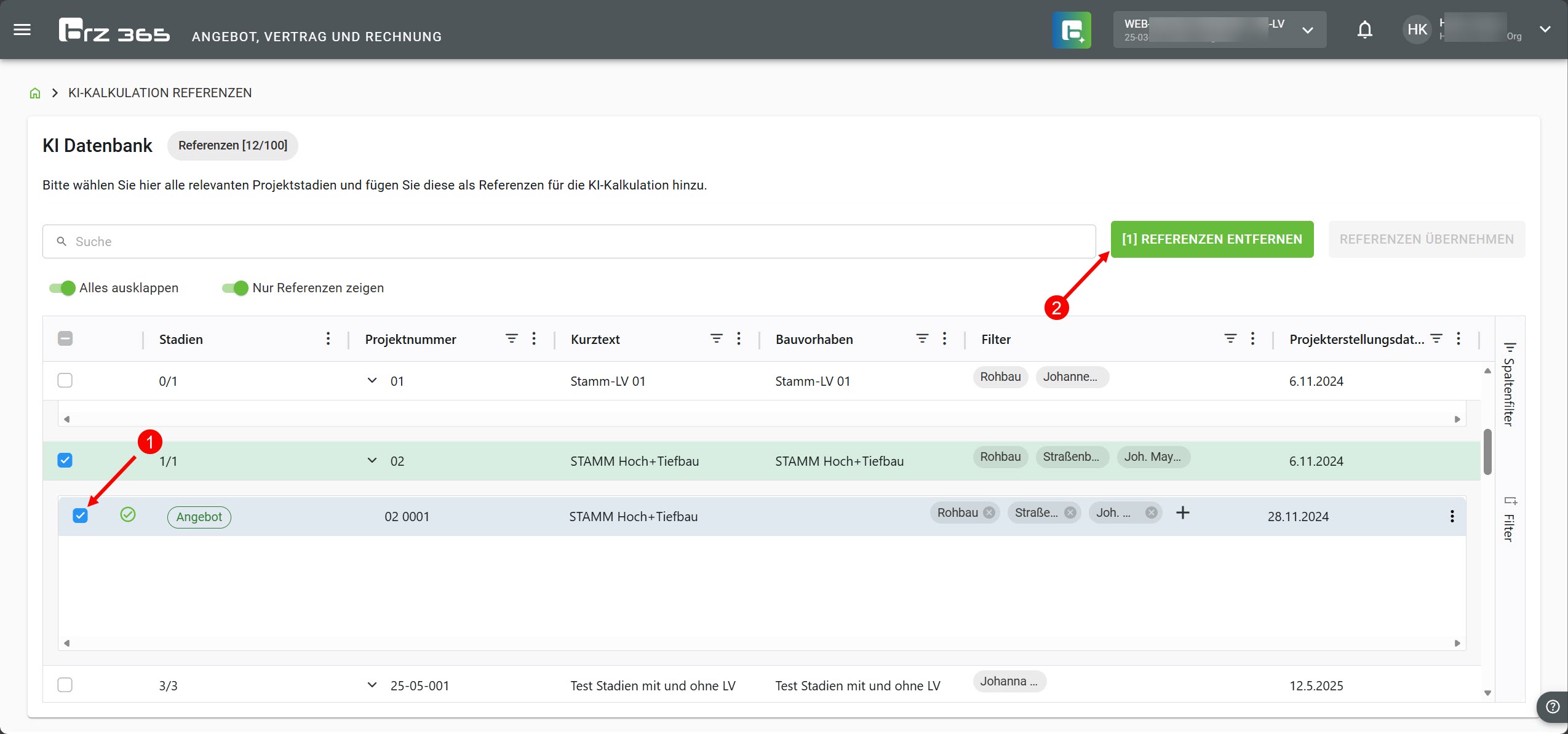Open Kurztext column three-dot menu
This screenshot has height=734, width=1568.
(x=738, y=338)
